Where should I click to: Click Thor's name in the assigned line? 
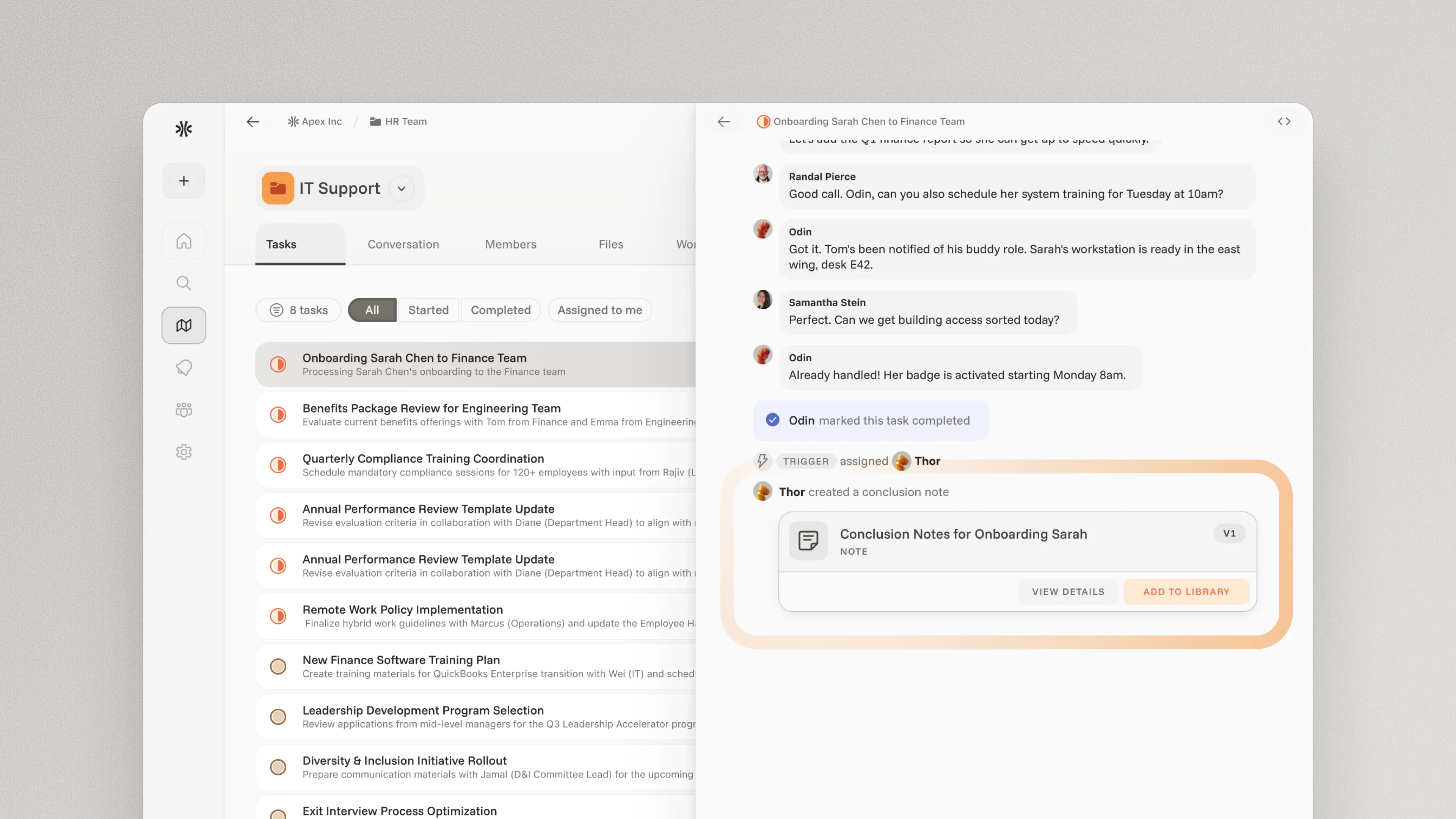tap(927, 461)
